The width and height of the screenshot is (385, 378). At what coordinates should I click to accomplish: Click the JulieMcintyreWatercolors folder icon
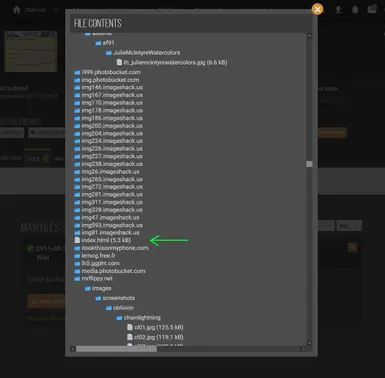click(x=109, y=53)
